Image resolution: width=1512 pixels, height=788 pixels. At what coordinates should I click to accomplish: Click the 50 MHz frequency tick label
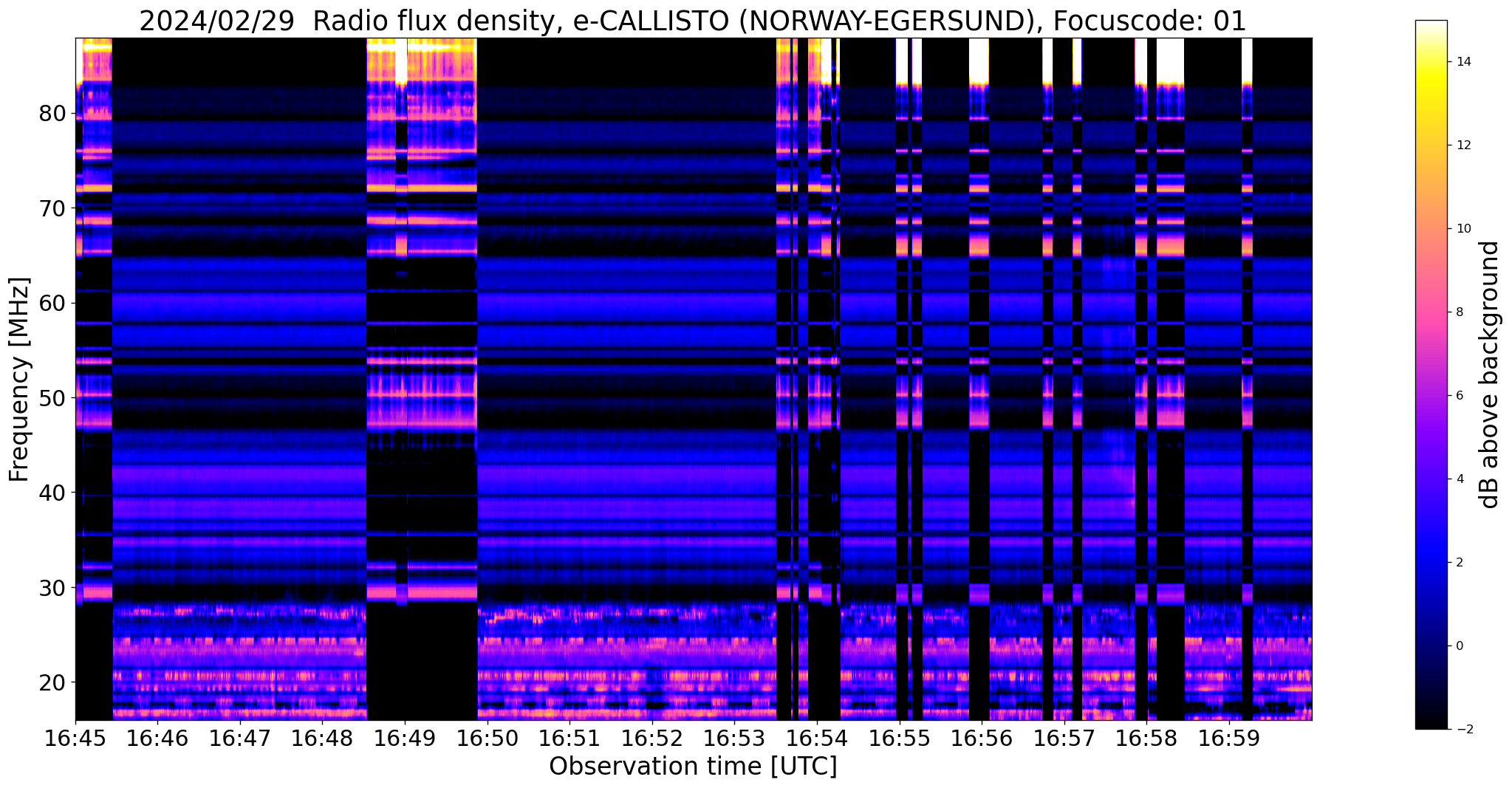click(x=53, y=397)
